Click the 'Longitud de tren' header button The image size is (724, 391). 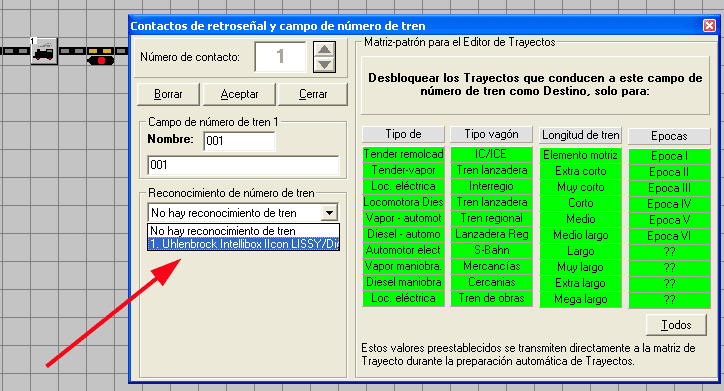coord(580,135)
